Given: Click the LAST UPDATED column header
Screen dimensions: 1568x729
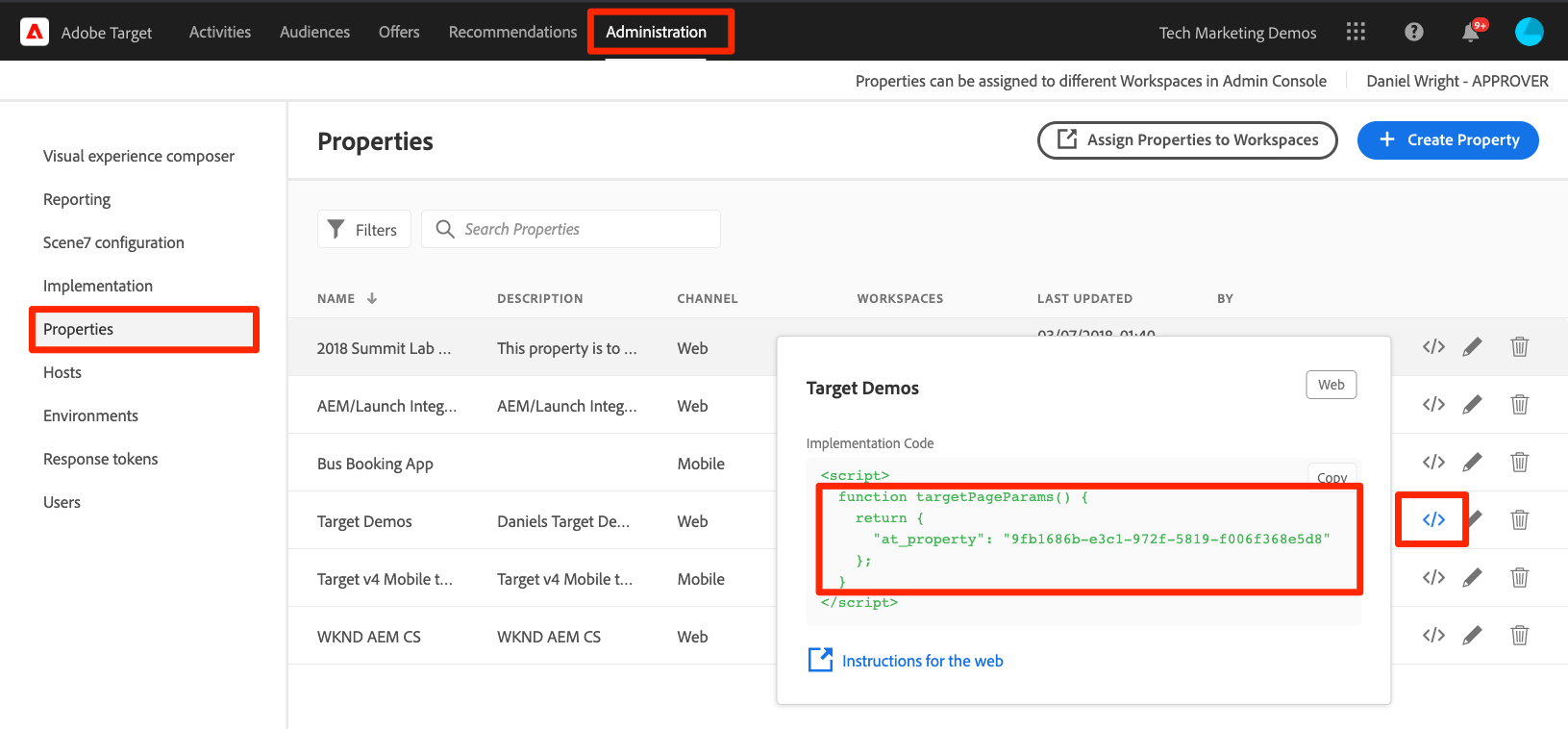Looking at the screenshot, I should tap(1084, 298).
